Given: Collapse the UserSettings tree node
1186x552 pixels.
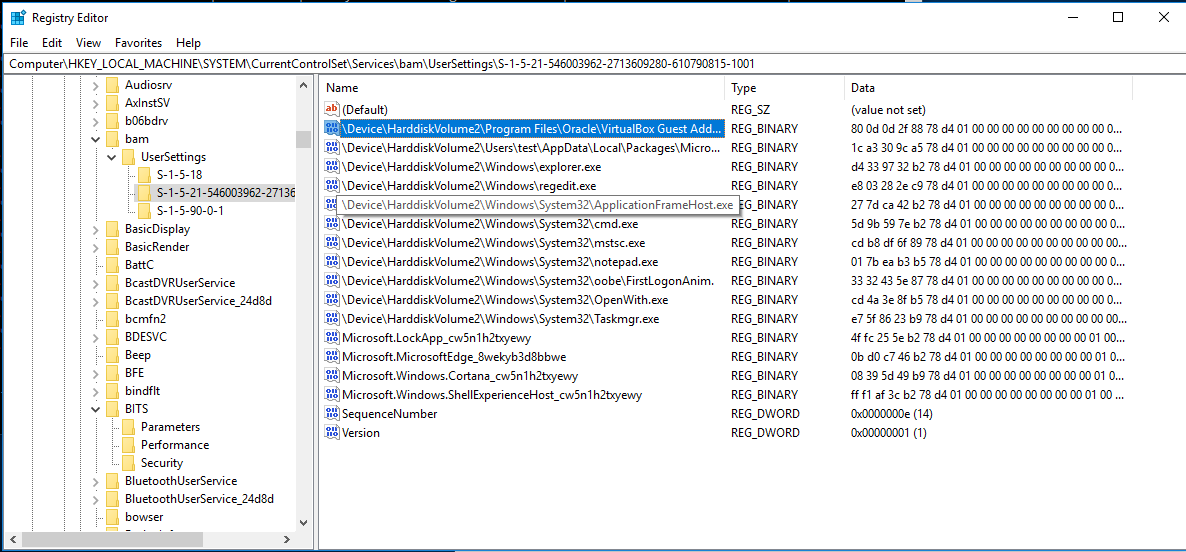Looking at the screenshot, I should click(x=112, y=157).
